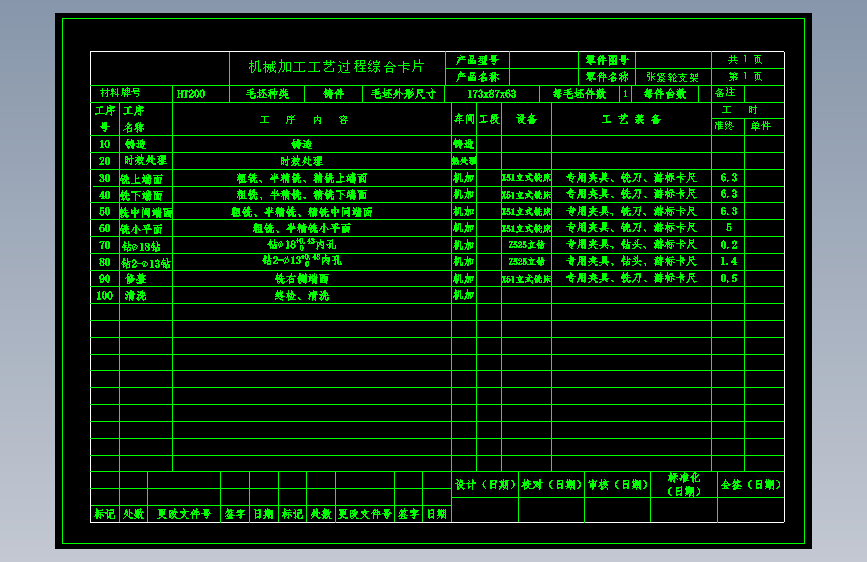
Task: Select the "热处理" workshop cell in row 20
Action: pos(464,161)
